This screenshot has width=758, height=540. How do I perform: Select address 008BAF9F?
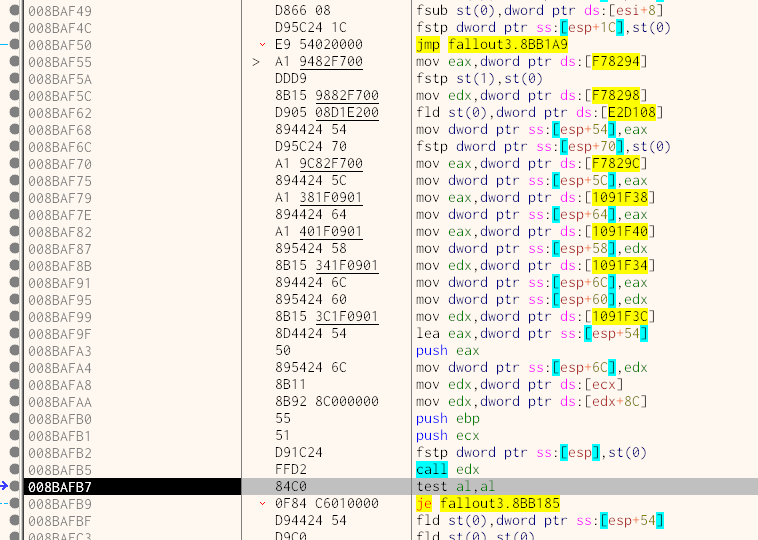(60, 334)
